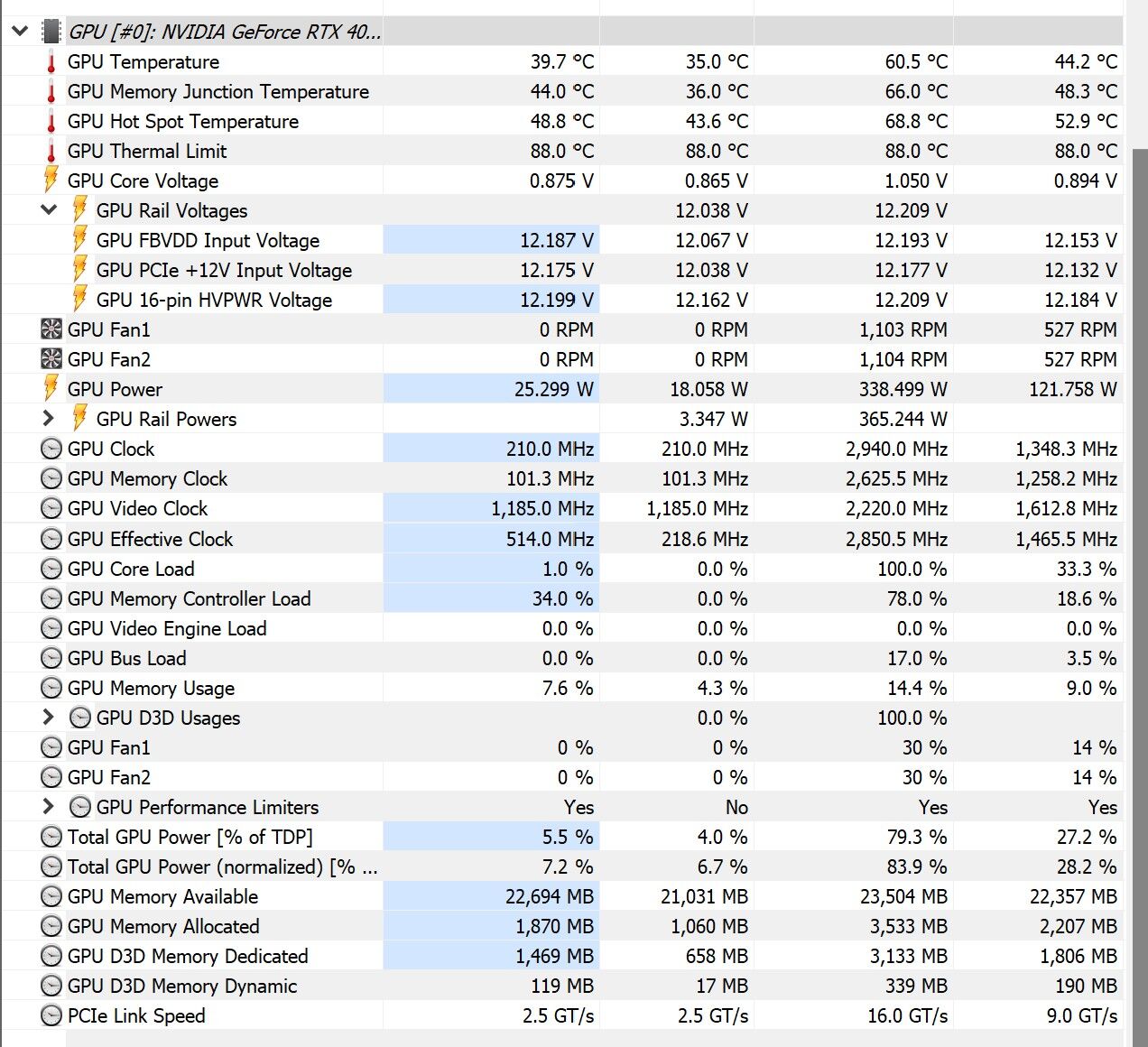Select the GPU Effective Clock label
The height and width of the screenshot is (1047, 1148).
tap(150, 539)
